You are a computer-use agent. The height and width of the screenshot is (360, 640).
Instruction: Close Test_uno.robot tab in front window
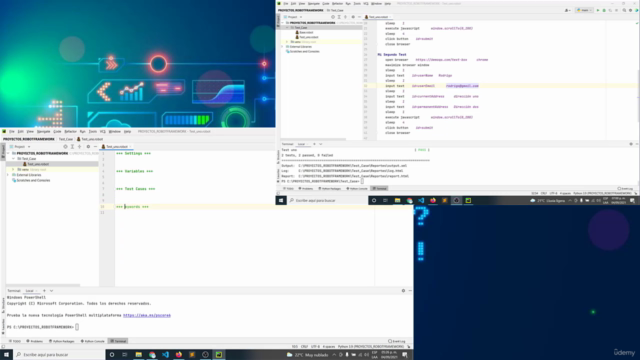130,147
